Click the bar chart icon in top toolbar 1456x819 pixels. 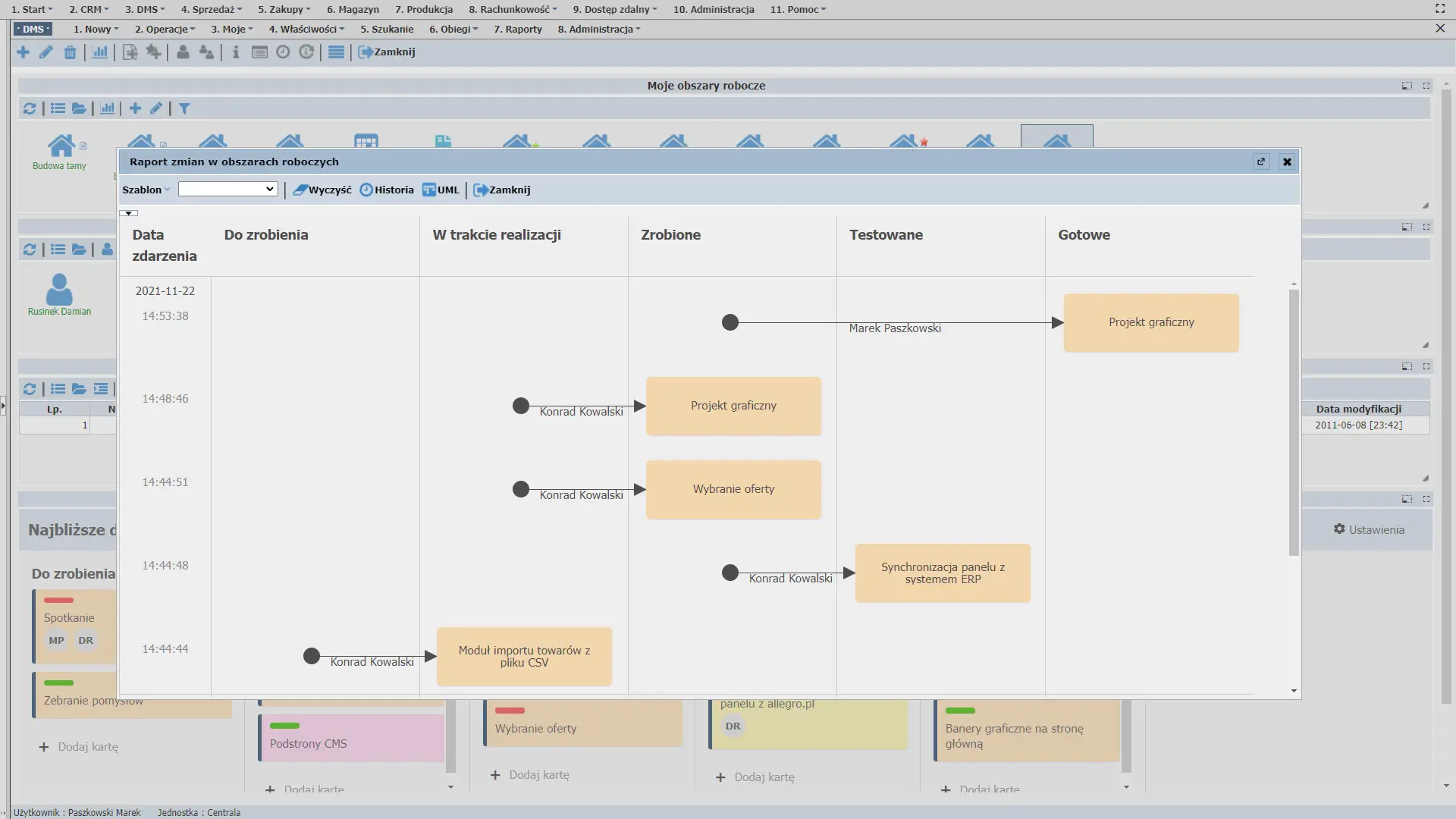(99, 52)
